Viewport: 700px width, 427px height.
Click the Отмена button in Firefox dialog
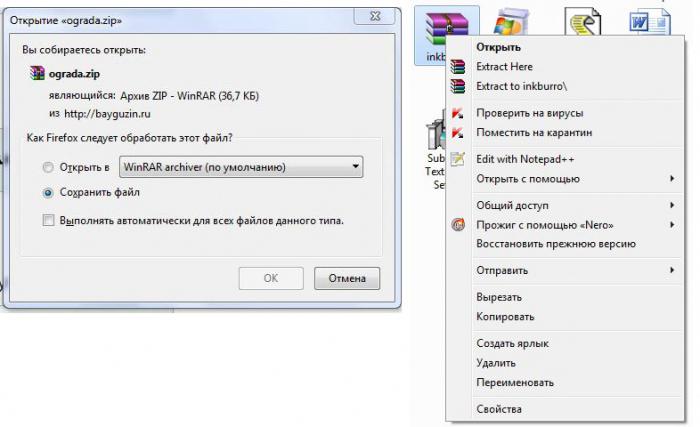tap(347, 278)
